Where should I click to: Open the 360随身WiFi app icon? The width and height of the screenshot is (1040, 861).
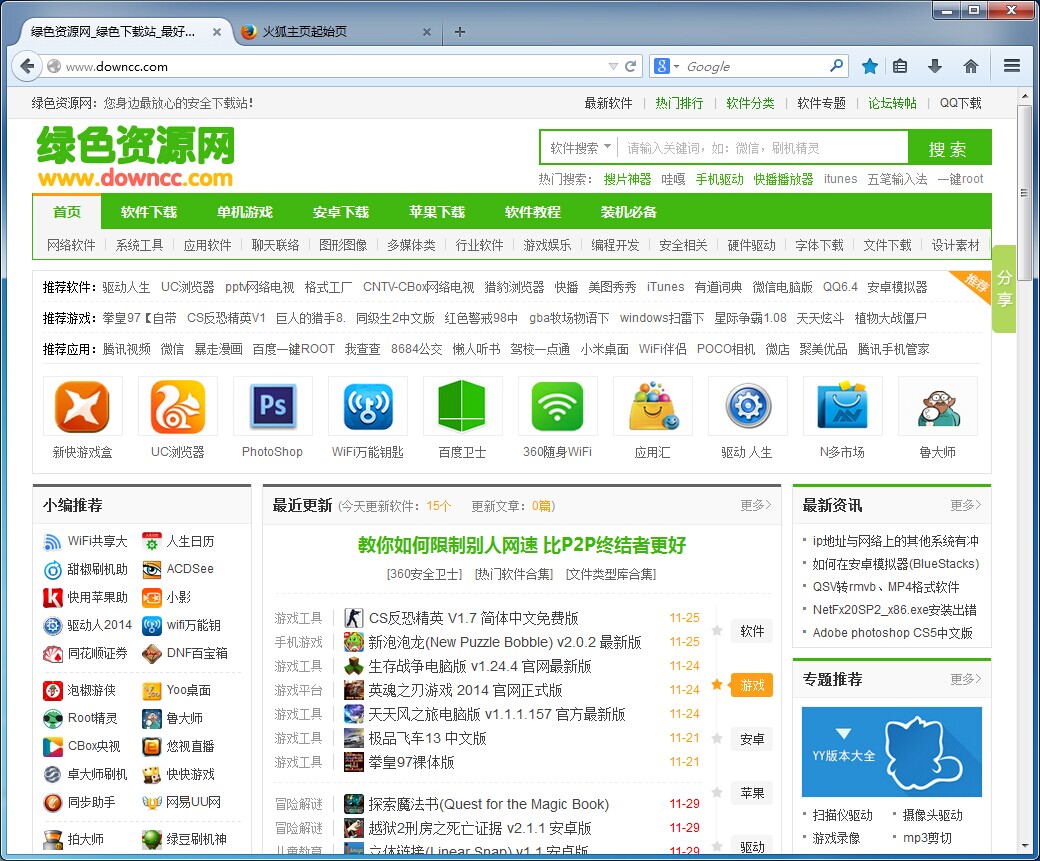pyautogui.click(x=558, y=406)
